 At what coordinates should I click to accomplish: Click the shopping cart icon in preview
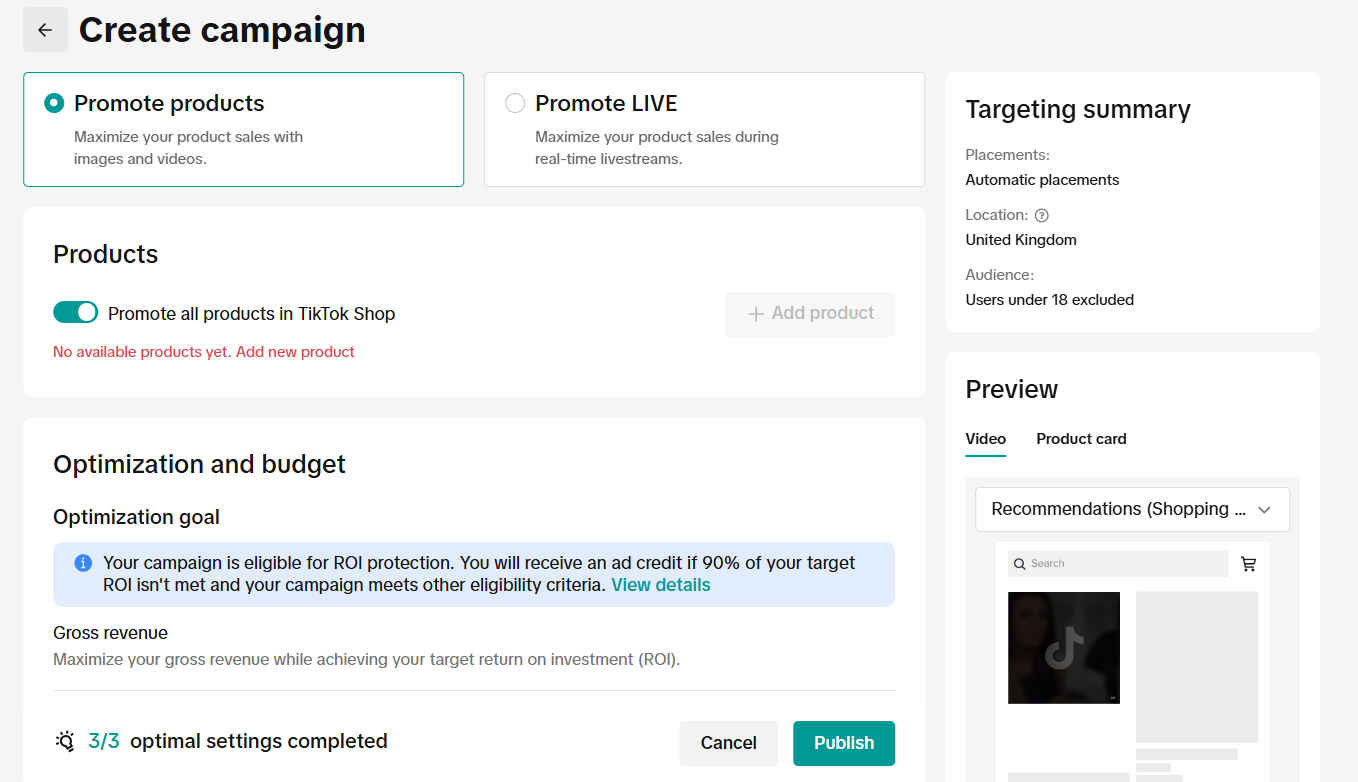pyautogui.click(x=1248, y=564)
